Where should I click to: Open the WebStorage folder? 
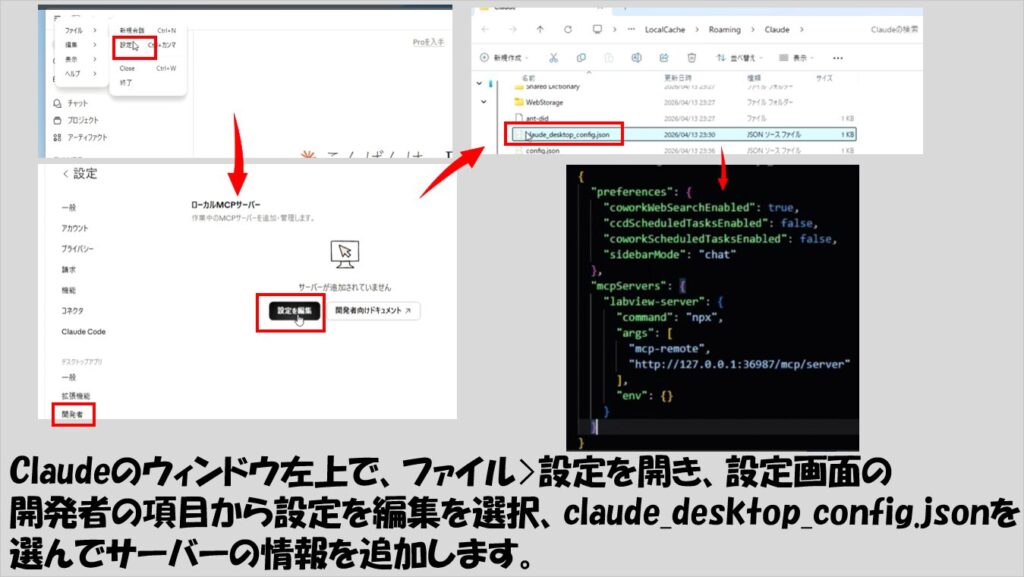point(544,101)
